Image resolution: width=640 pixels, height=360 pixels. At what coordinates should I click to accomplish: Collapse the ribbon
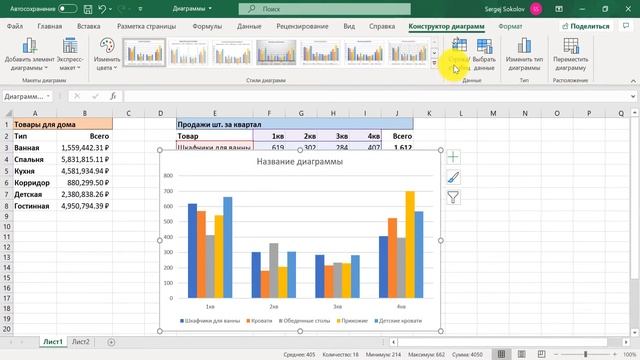click(633, 81)
